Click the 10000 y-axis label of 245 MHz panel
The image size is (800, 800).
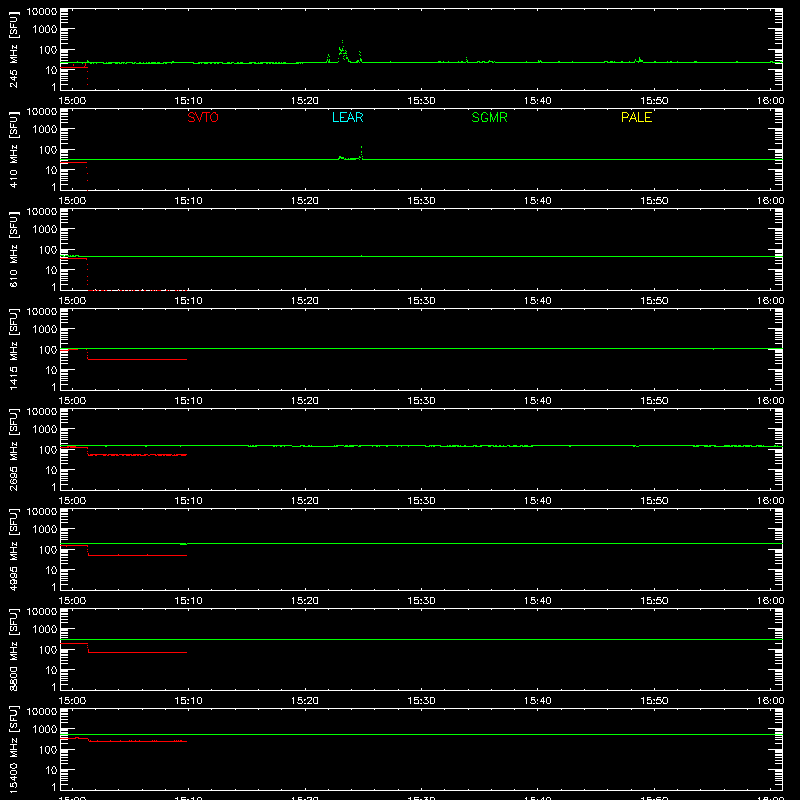tap(42, 12)
